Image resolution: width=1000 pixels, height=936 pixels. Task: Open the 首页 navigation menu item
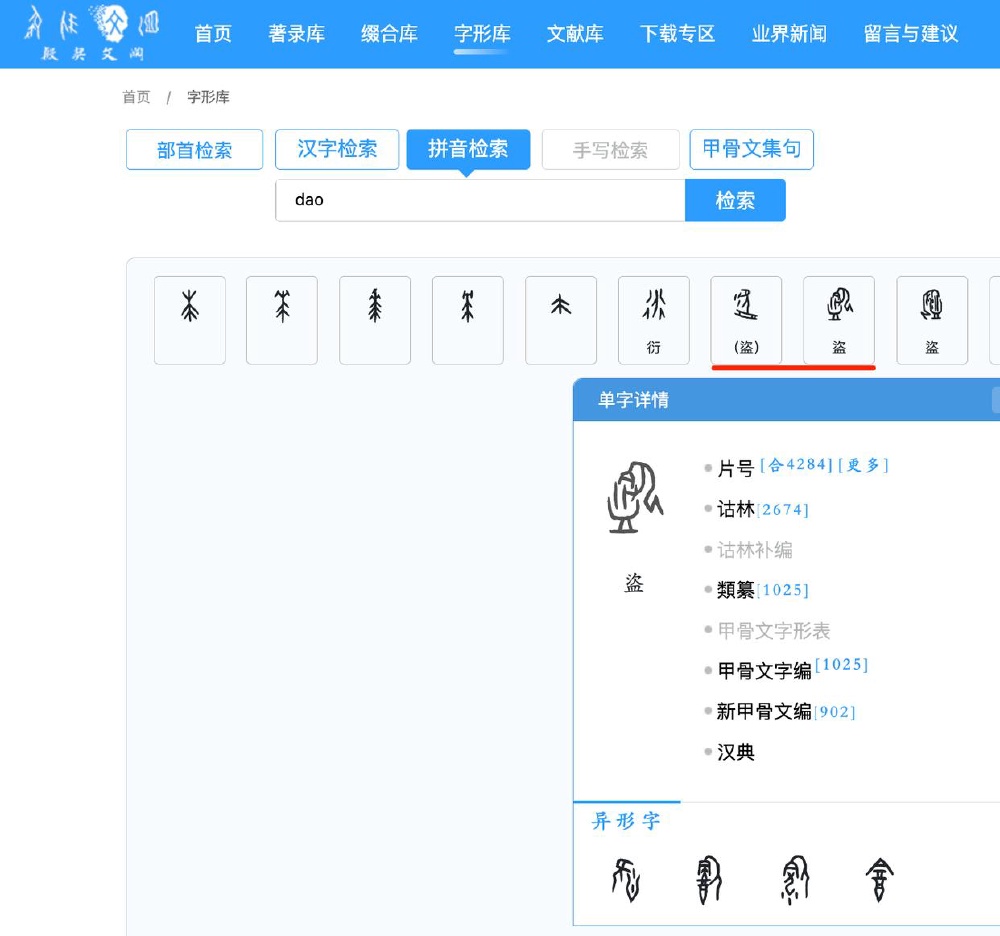point(212,32)
